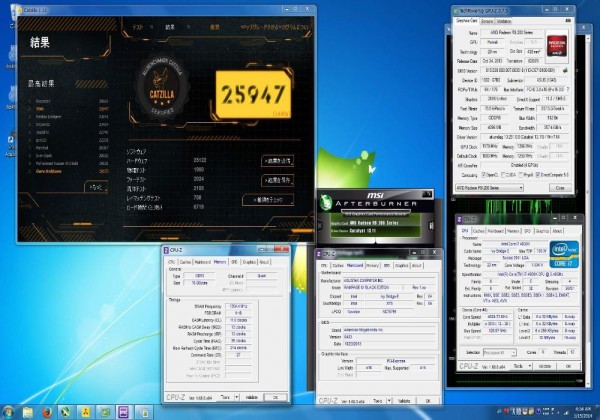Open Memory tab in processor CPU-Z window
This screenshot has height=420, width=600.
pyautogui.click(x=513, y=231)
